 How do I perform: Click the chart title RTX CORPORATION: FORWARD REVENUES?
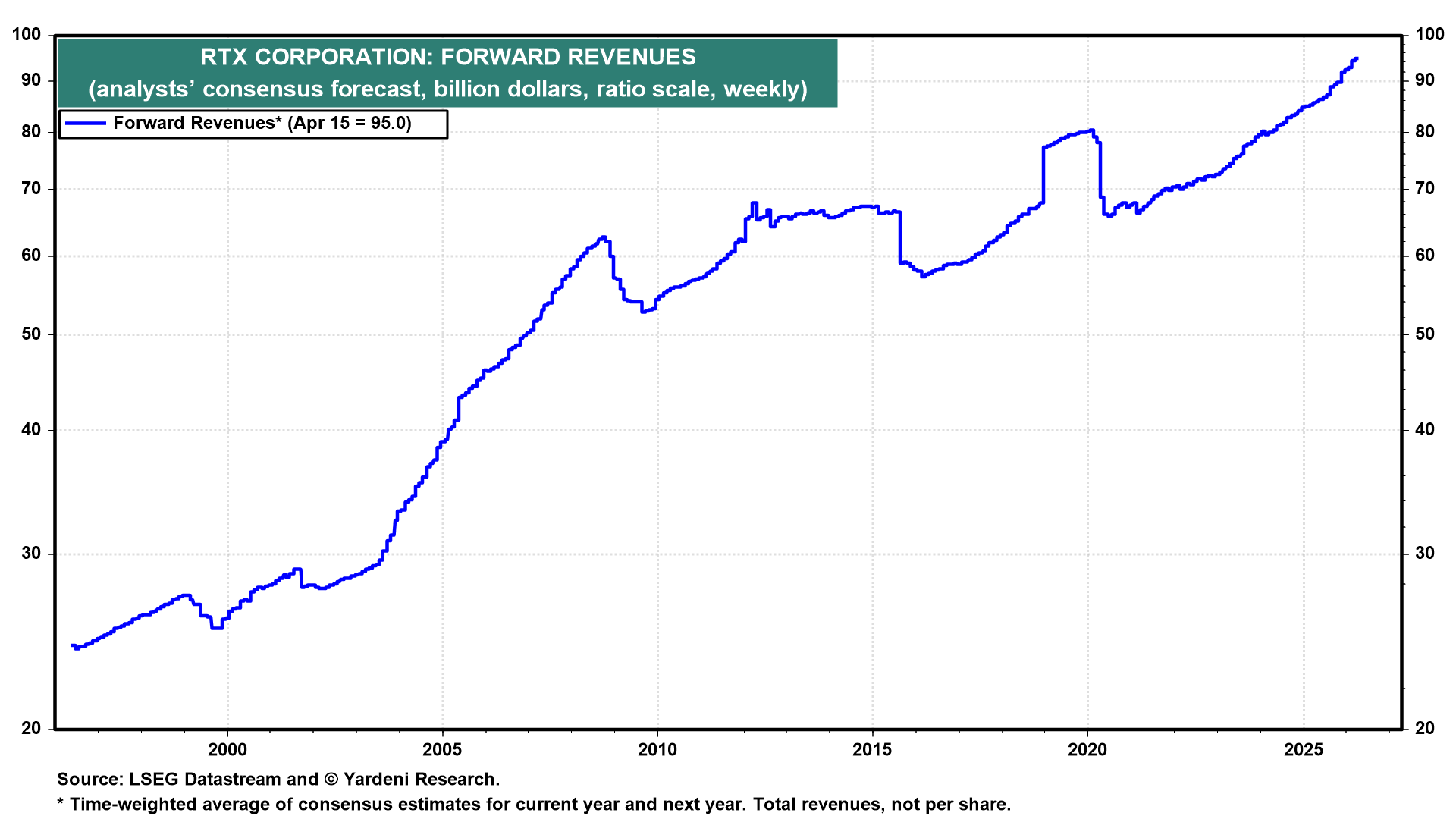point(447,57)
